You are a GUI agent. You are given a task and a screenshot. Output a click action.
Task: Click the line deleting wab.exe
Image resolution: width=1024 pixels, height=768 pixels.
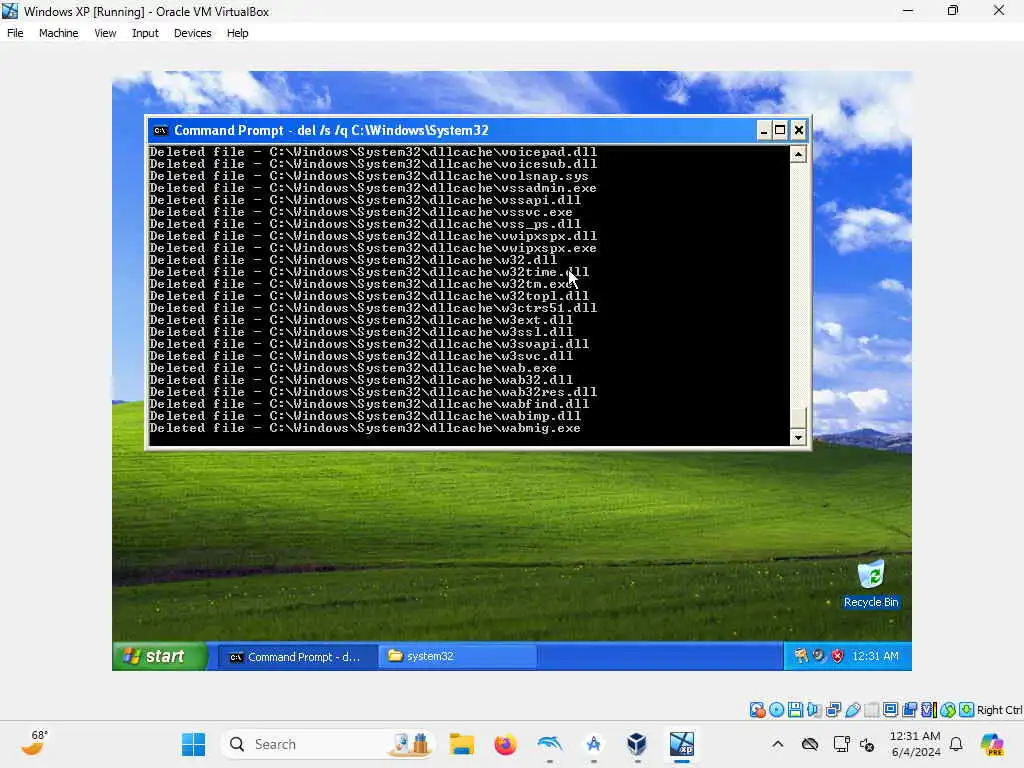pos(353,368)
